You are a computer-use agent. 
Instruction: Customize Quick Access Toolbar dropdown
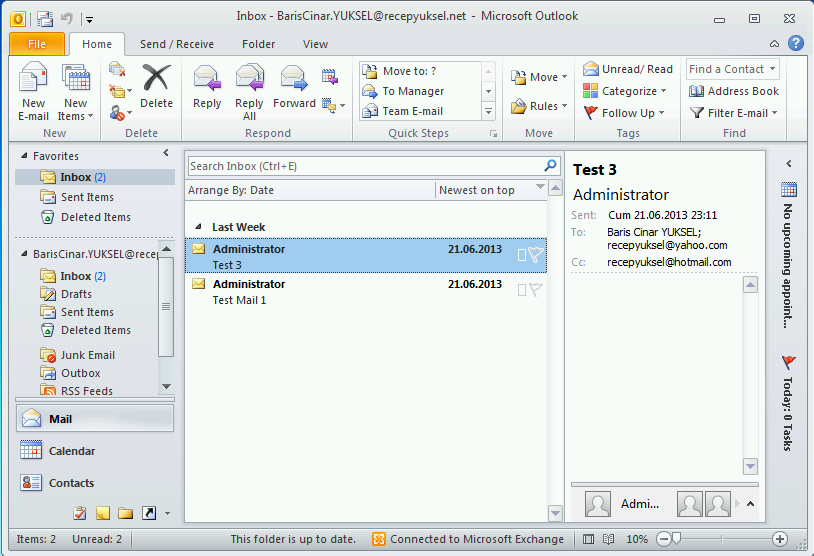(x=89, y=20)
